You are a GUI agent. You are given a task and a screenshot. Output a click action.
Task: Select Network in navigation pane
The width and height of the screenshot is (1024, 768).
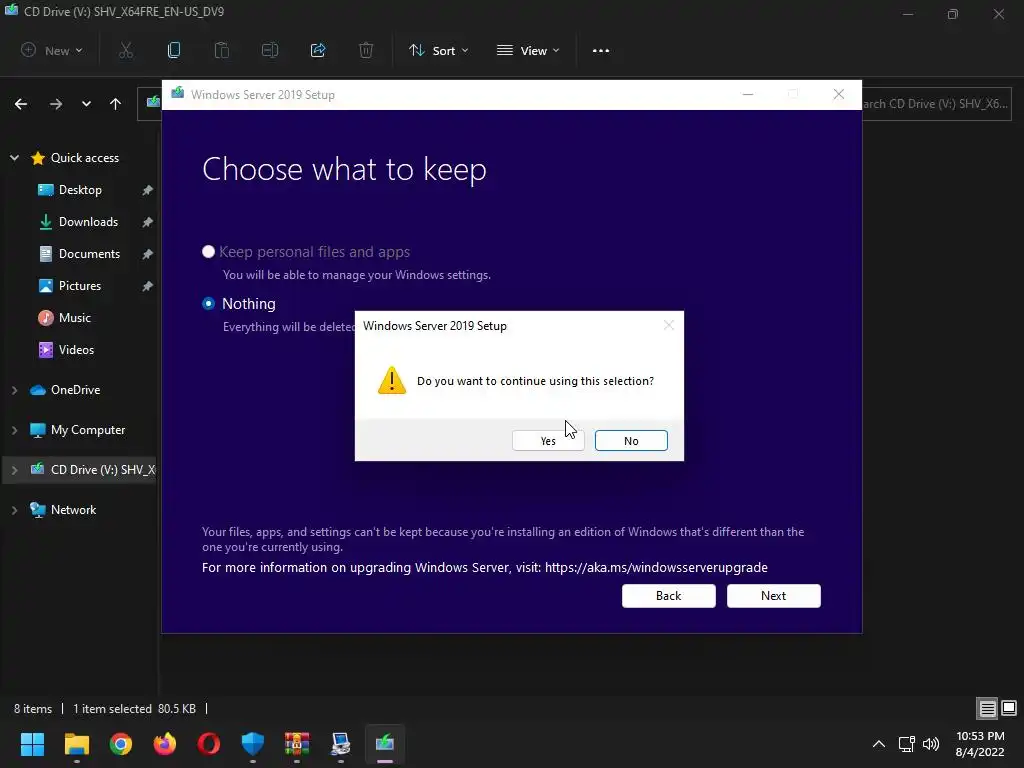pyautogui.click(x=73, y=509)
